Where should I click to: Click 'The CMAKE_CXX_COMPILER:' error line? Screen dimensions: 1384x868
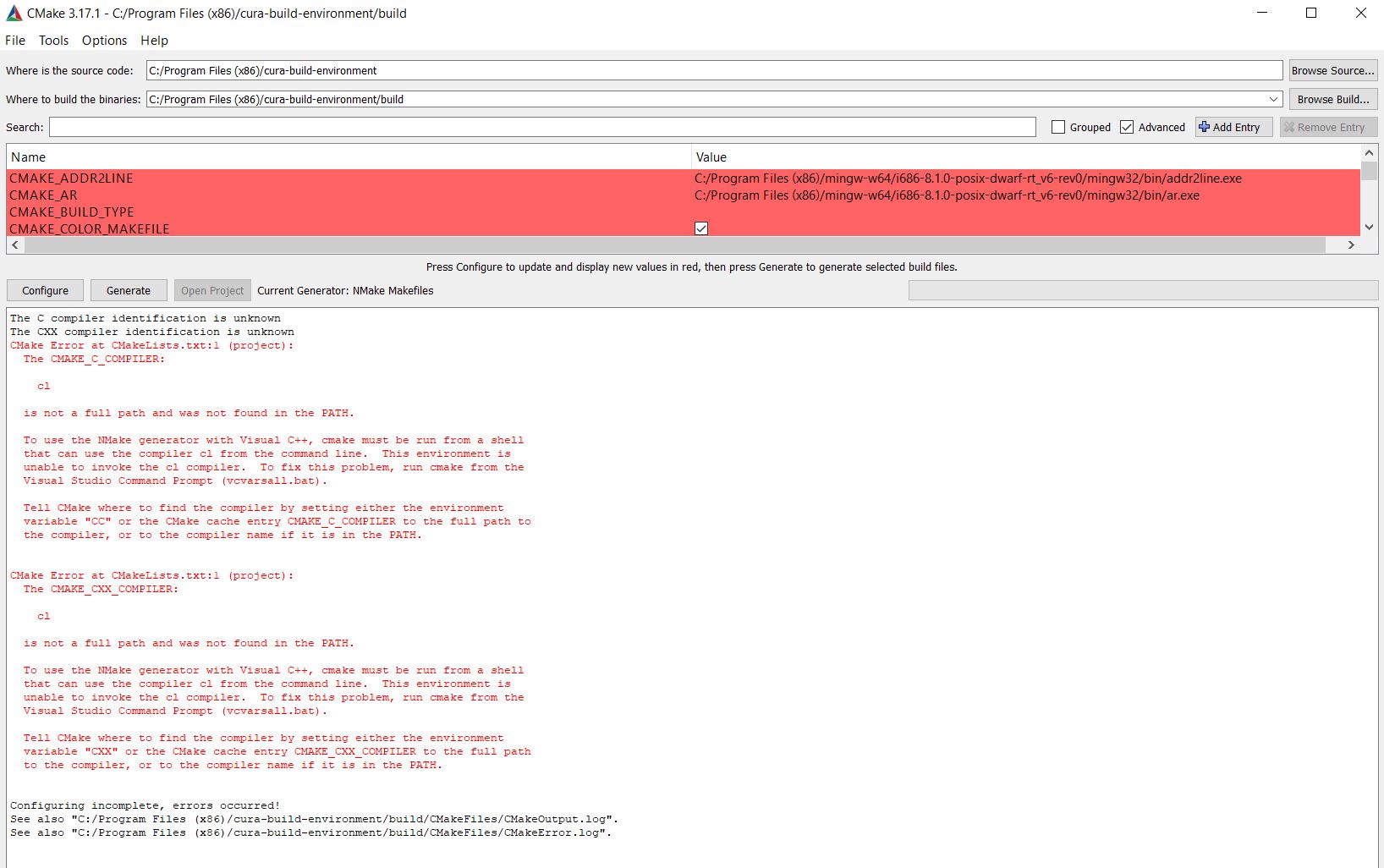click(101, 589)
